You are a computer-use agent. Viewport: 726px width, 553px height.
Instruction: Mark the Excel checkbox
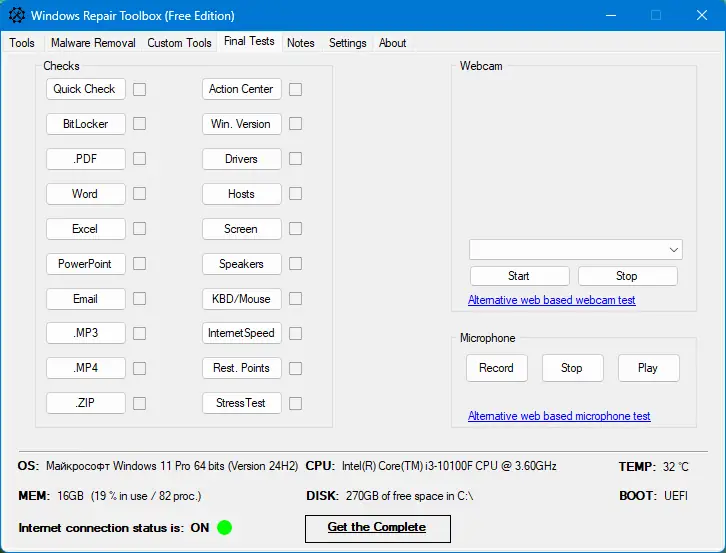(x=139, y=229)
